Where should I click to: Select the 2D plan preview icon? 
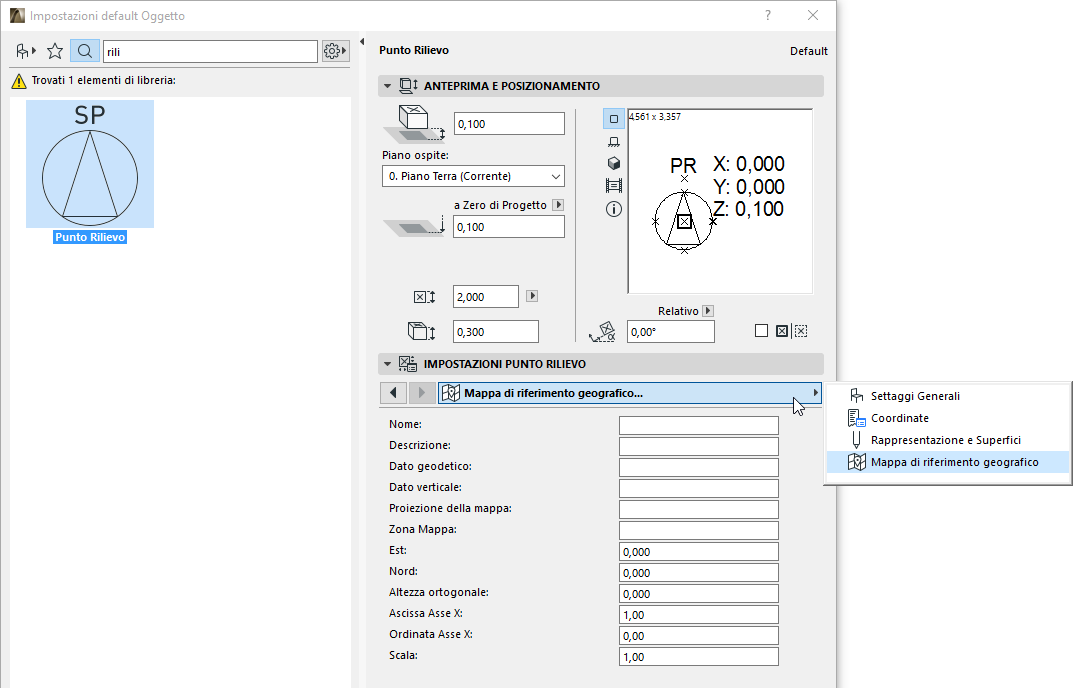pos(614,119)
